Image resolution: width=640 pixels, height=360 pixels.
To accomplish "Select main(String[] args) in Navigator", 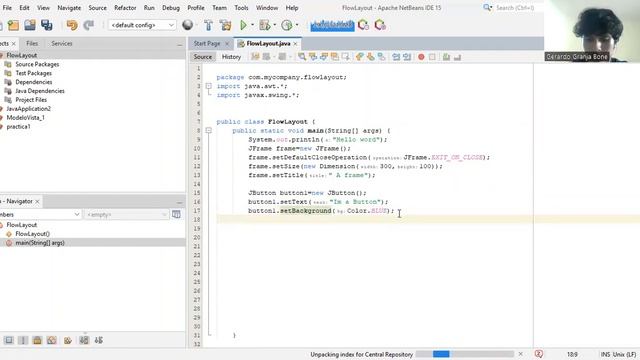I will [40, 243].
